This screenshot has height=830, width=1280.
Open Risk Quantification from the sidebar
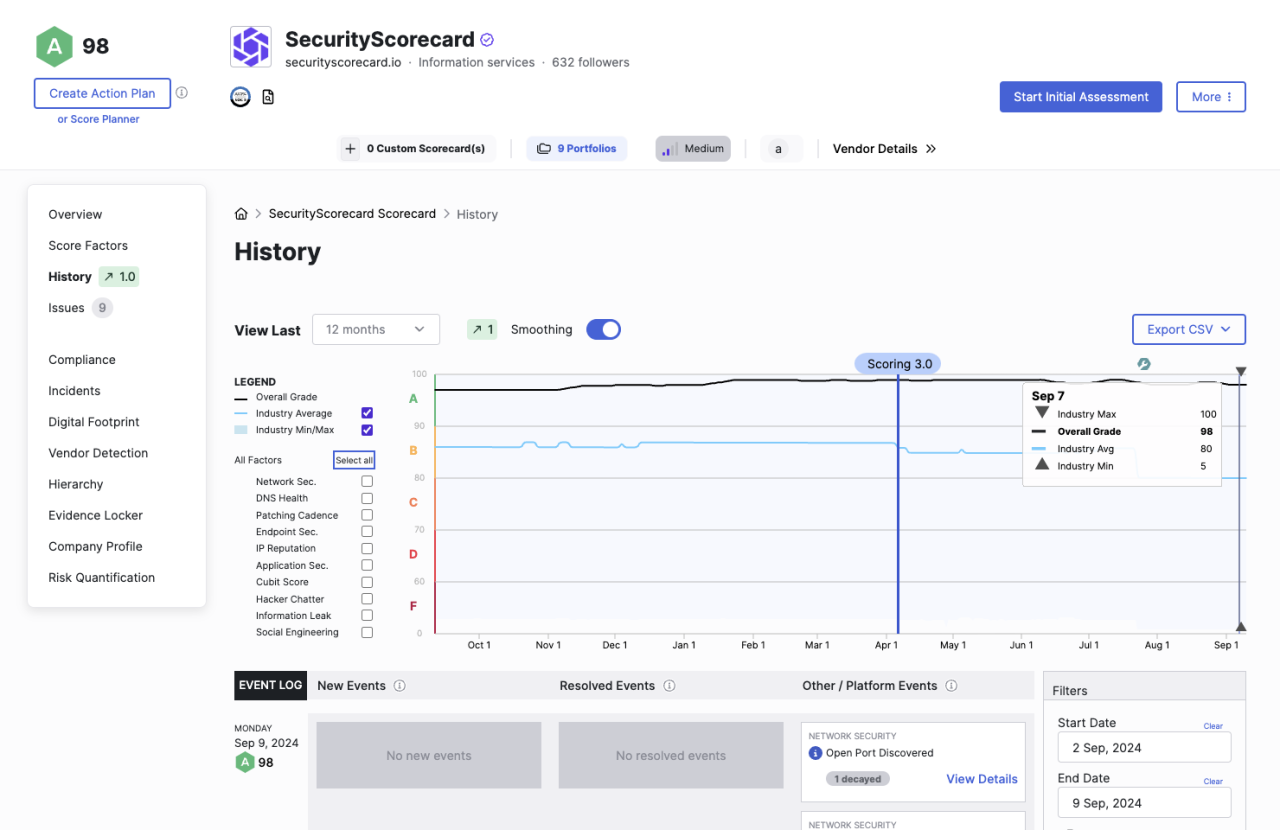pos(101,577)
